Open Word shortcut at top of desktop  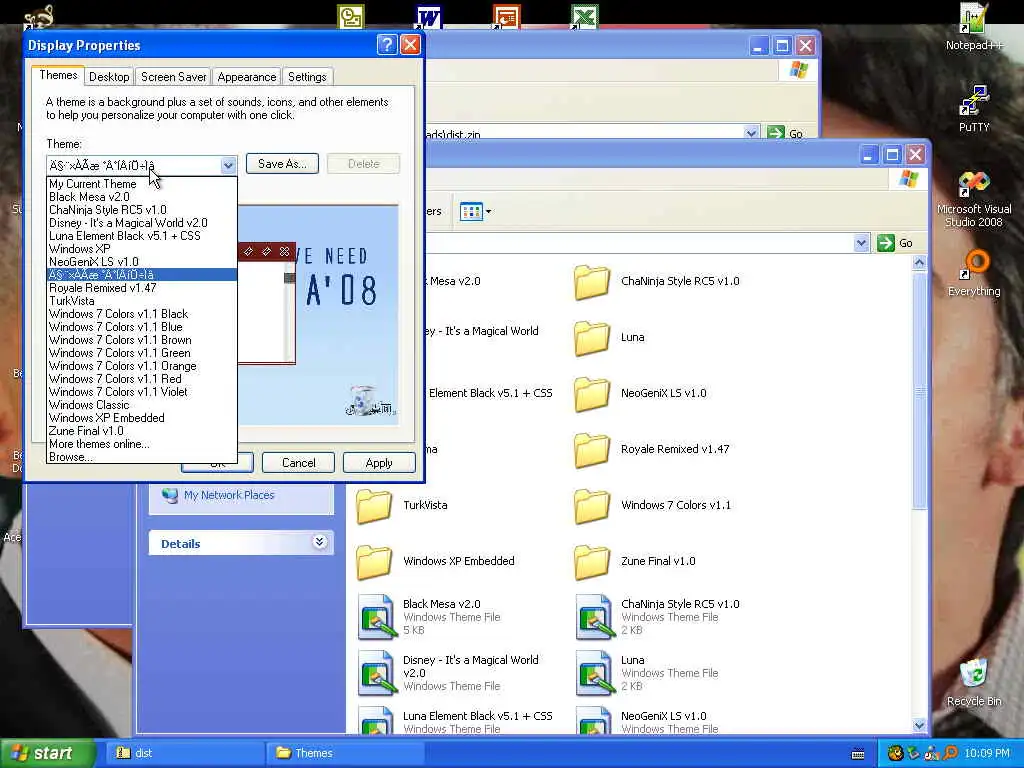point(428,17)
